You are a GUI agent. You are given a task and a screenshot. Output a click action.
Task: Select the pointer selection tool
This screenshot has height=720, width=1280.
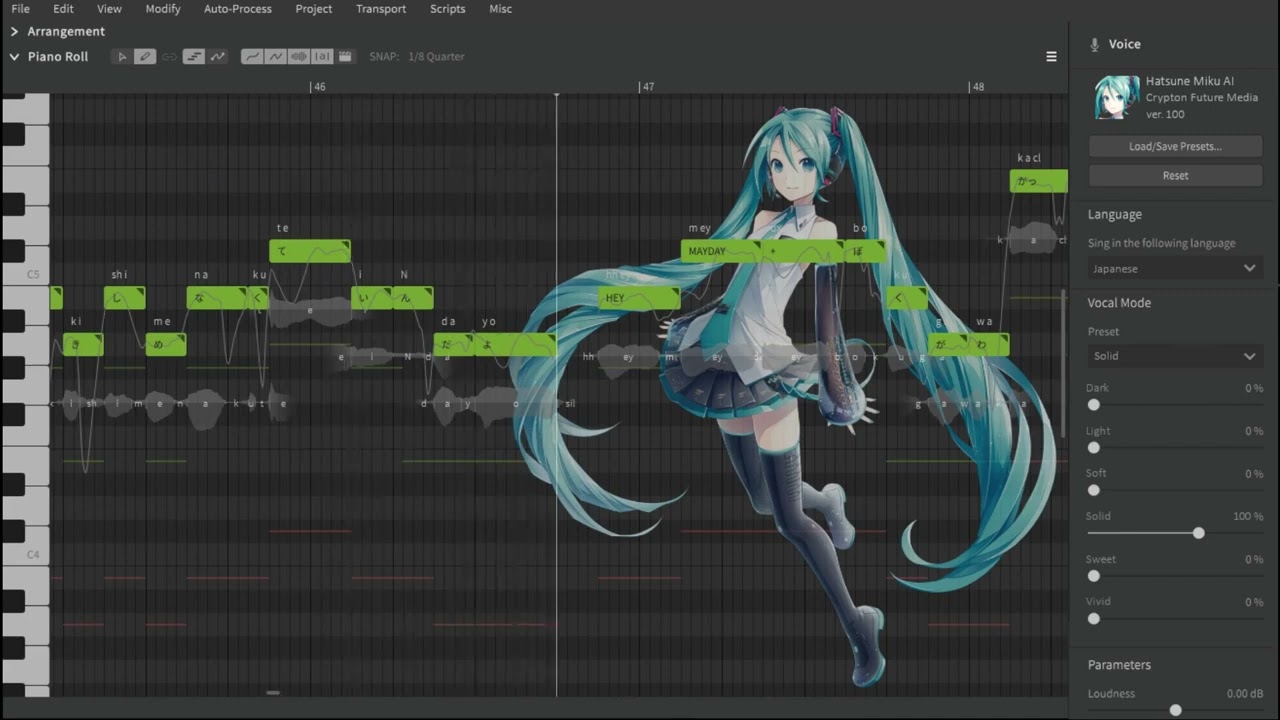tap(122, 57)
